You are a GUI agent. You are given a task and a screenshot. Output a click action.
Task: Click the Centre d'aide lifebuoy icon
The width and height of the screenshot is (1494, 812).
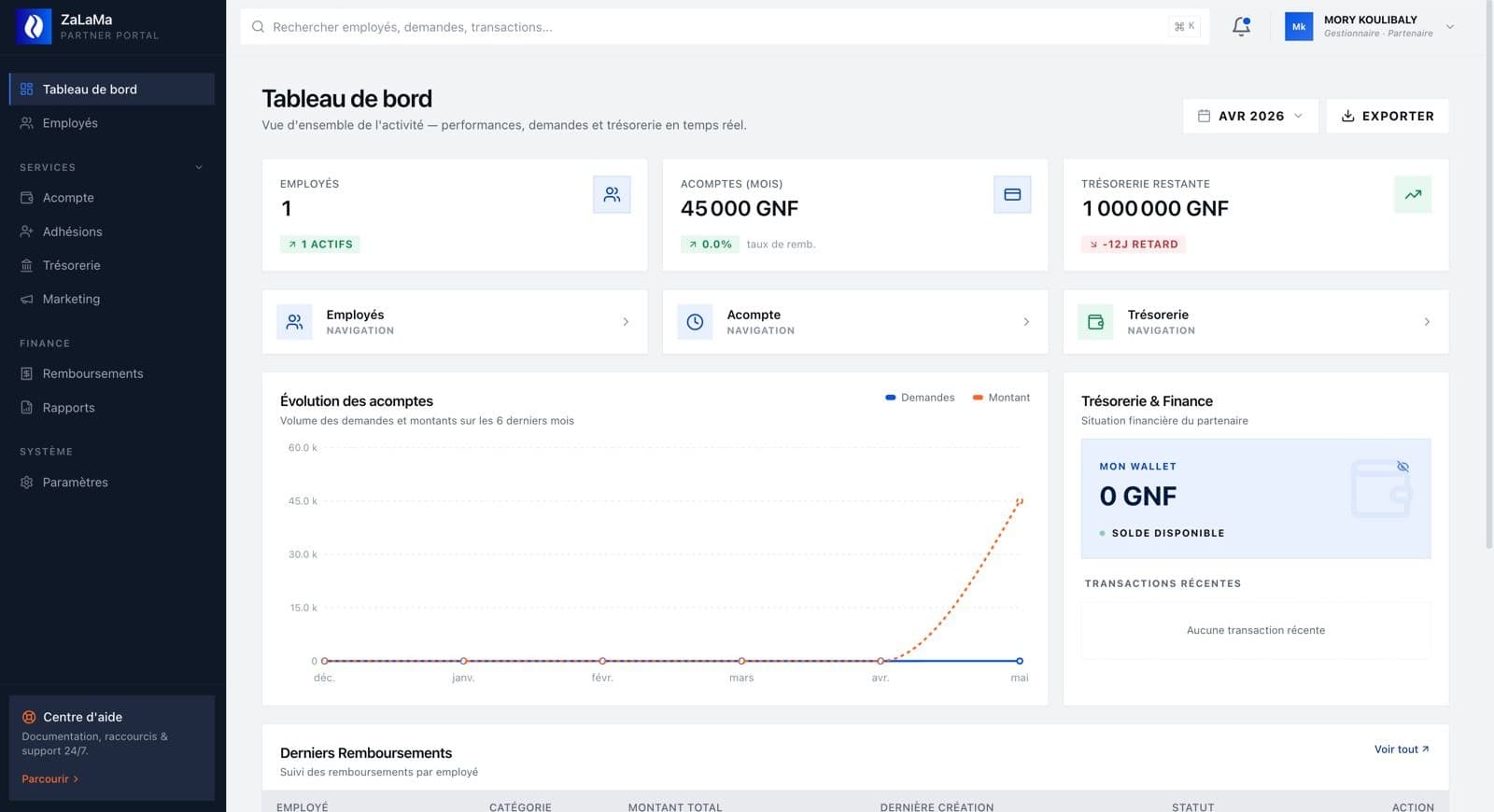pos(29,717)
